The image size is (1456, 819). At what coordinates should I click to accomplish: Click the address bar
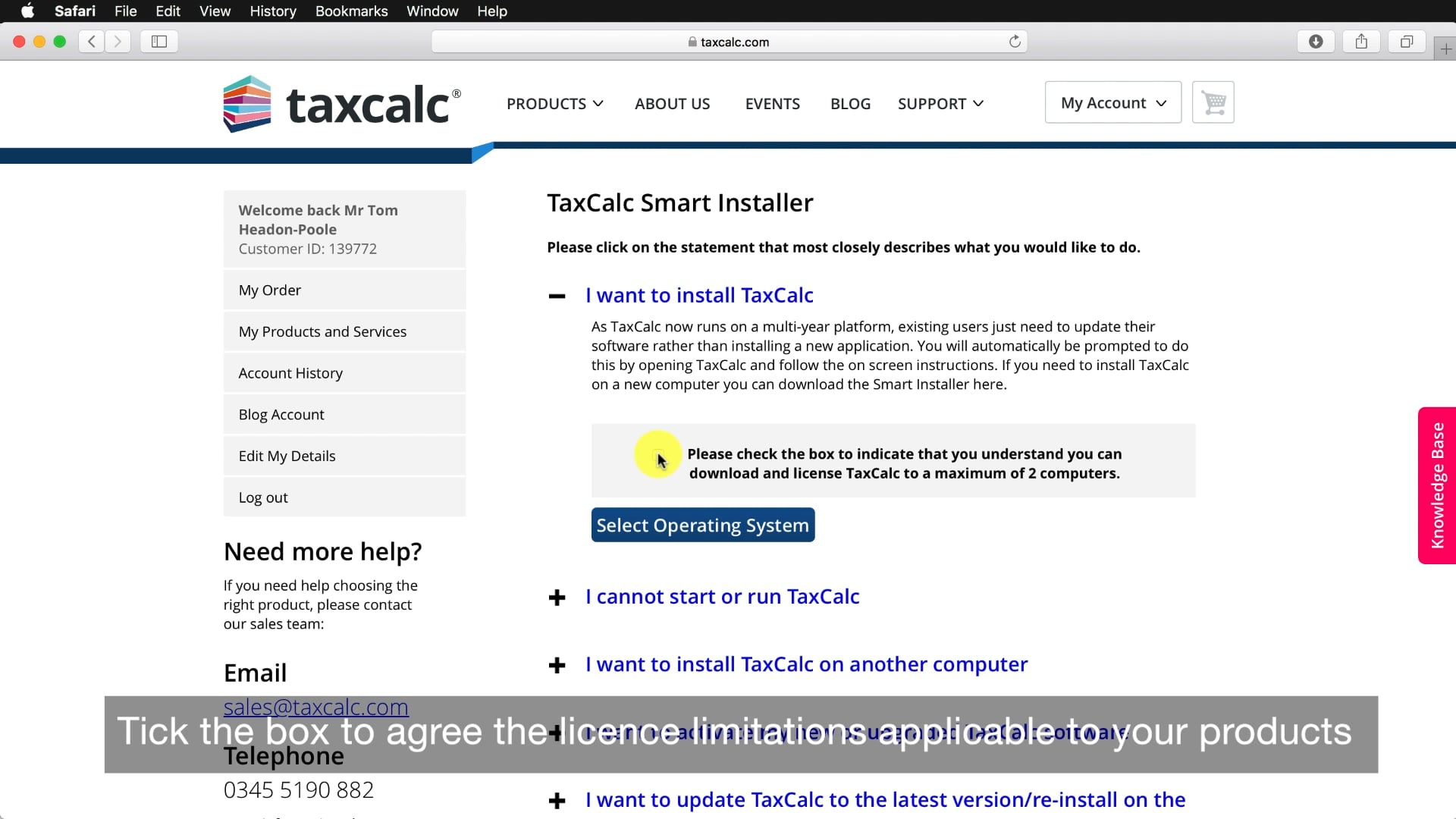point(730,42)
